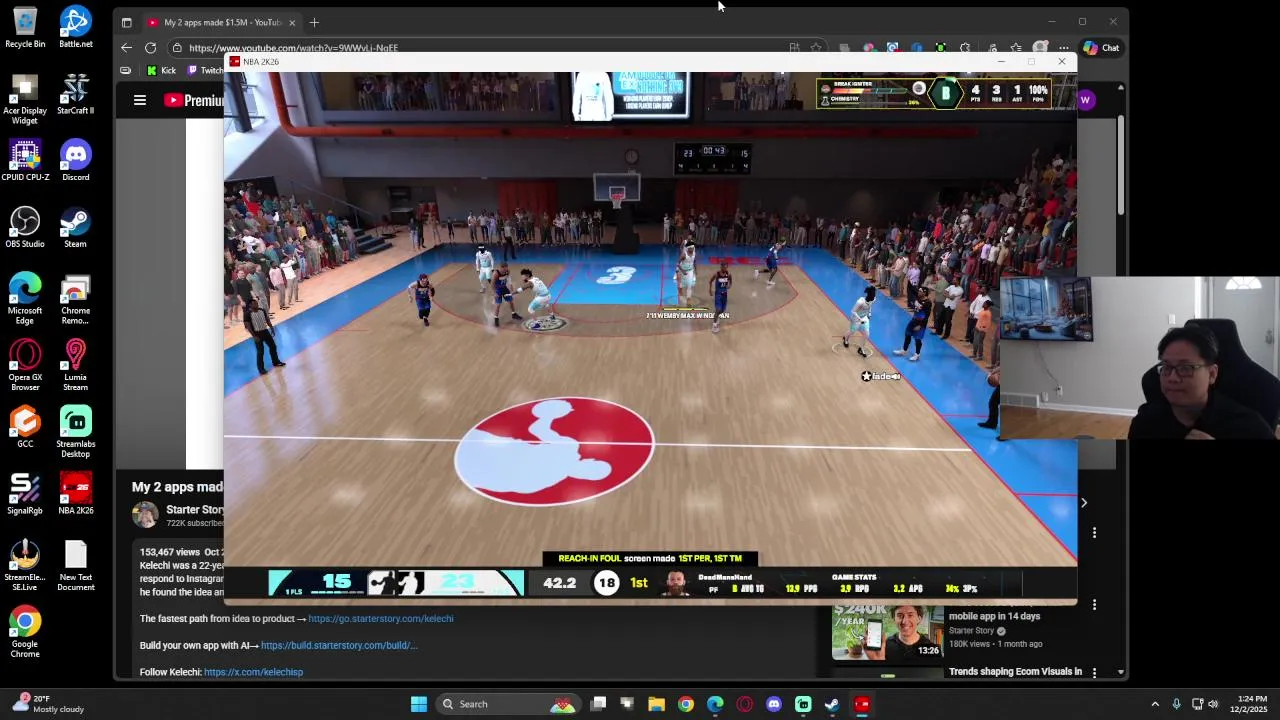Open Opera GX Browser desktop icon
1280x720 pixels.
(25, 366)
